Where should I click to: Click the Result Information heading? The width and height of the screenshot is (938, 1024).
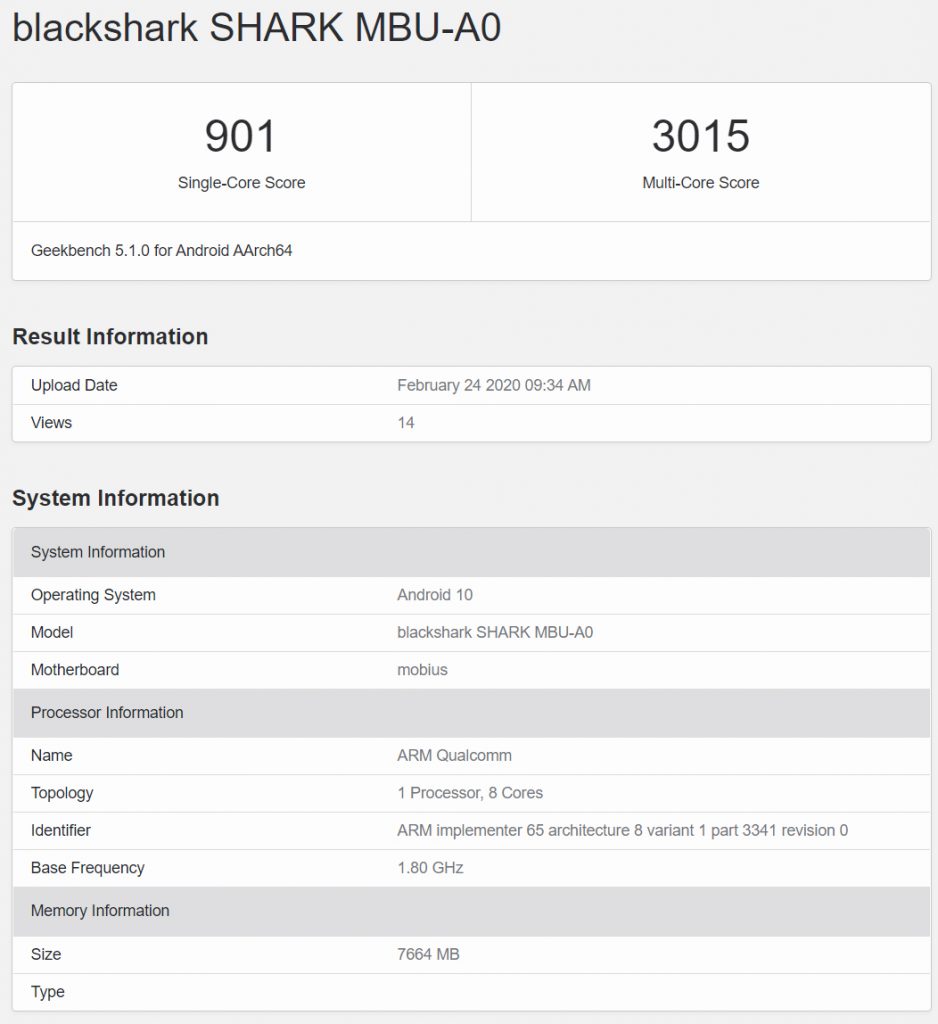click(110, 337)
